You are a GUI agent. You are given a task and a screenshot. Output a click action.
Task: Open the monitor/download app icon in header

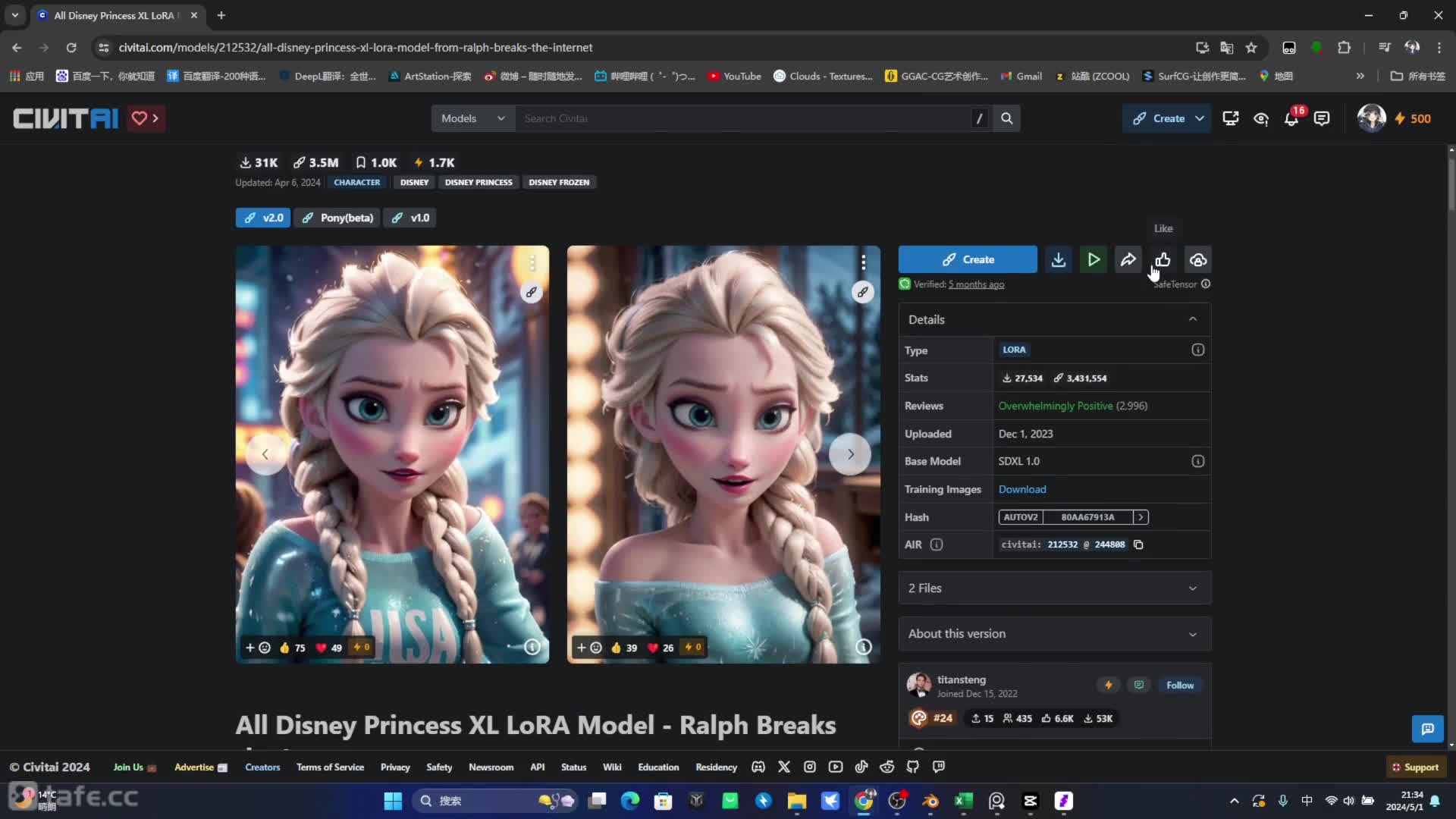1231,118
